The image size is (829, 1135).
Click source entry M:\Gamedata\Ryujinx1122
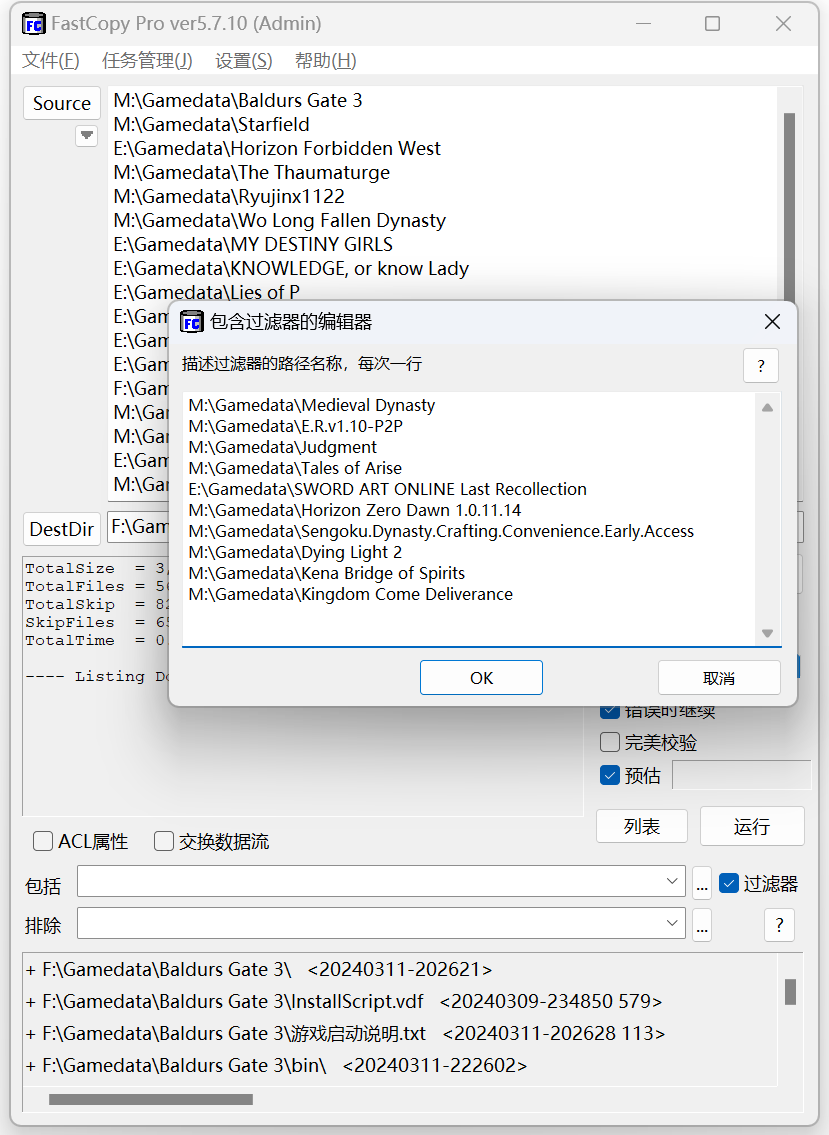pyautogui.click(x=229, y=196)
